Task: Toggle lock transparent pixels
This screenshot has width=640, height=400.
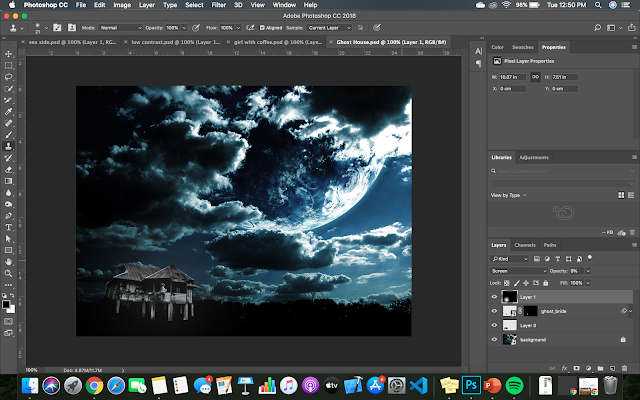Action: (x=507, y=283)
